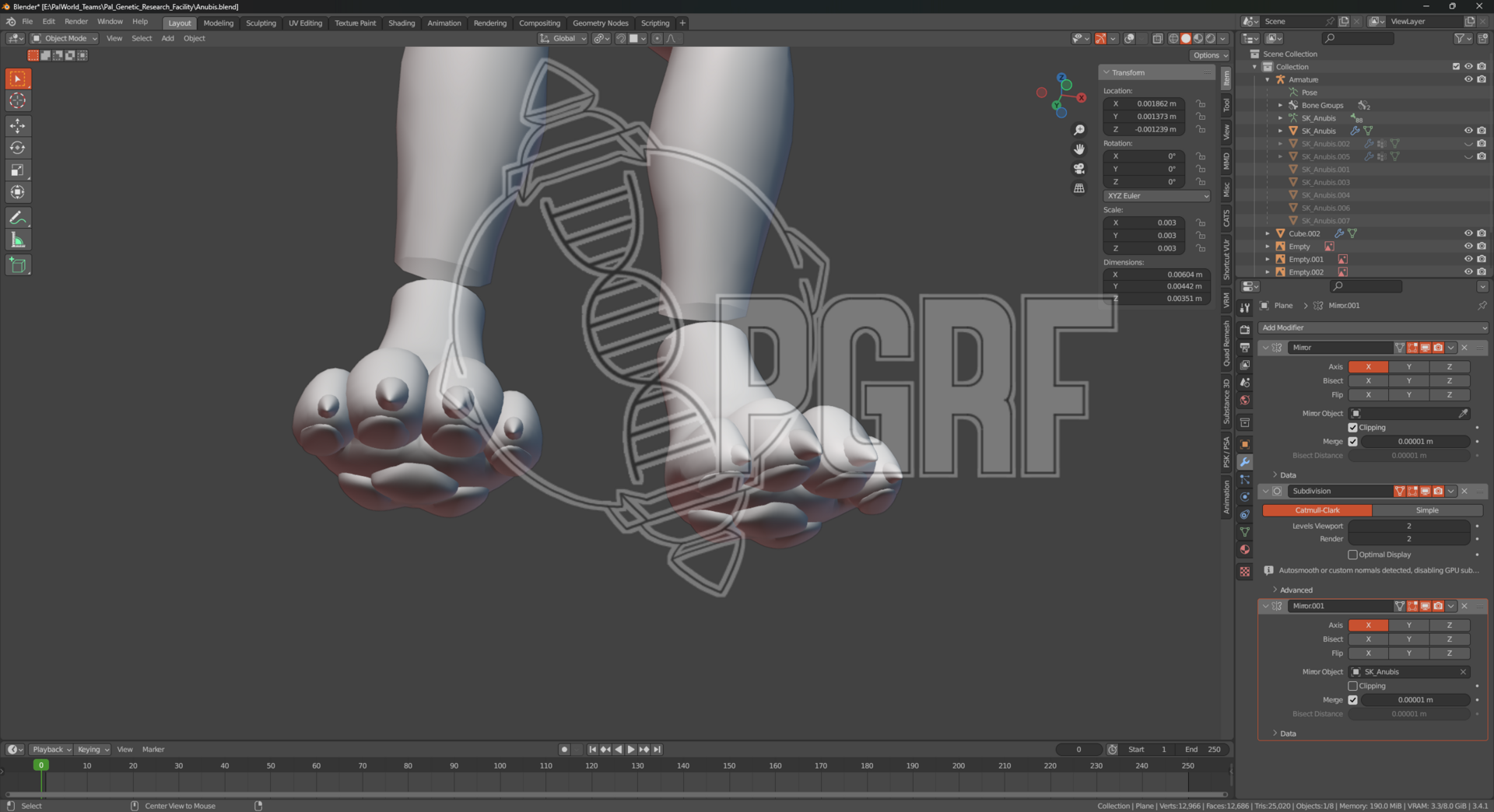This screenshot has width=1494, height=812.
Task: Click the red X axis gizmo ball
Action: 1082,98
